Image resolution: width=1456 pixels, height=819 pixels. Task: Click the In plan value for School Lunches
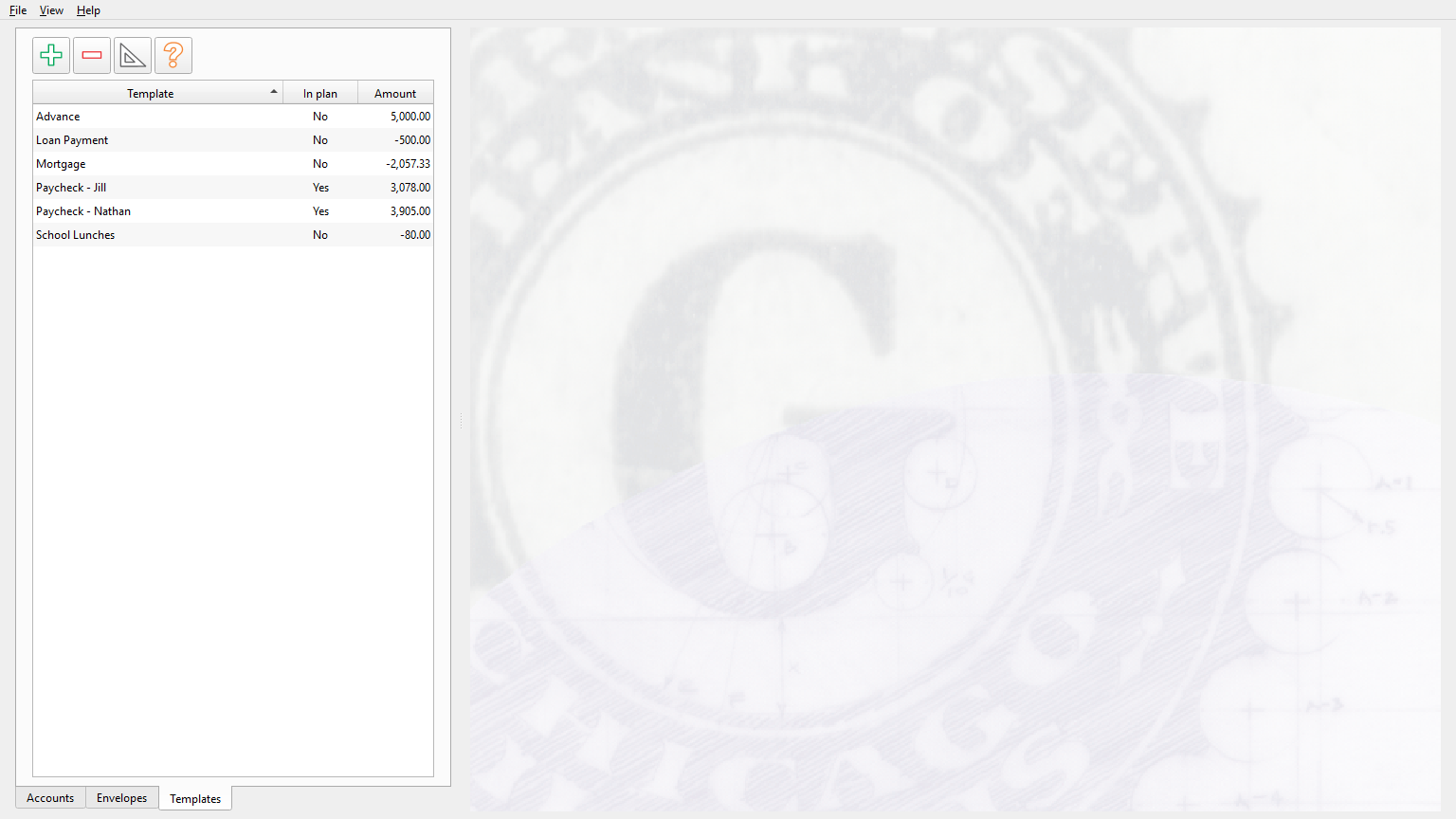click(320, 235)
